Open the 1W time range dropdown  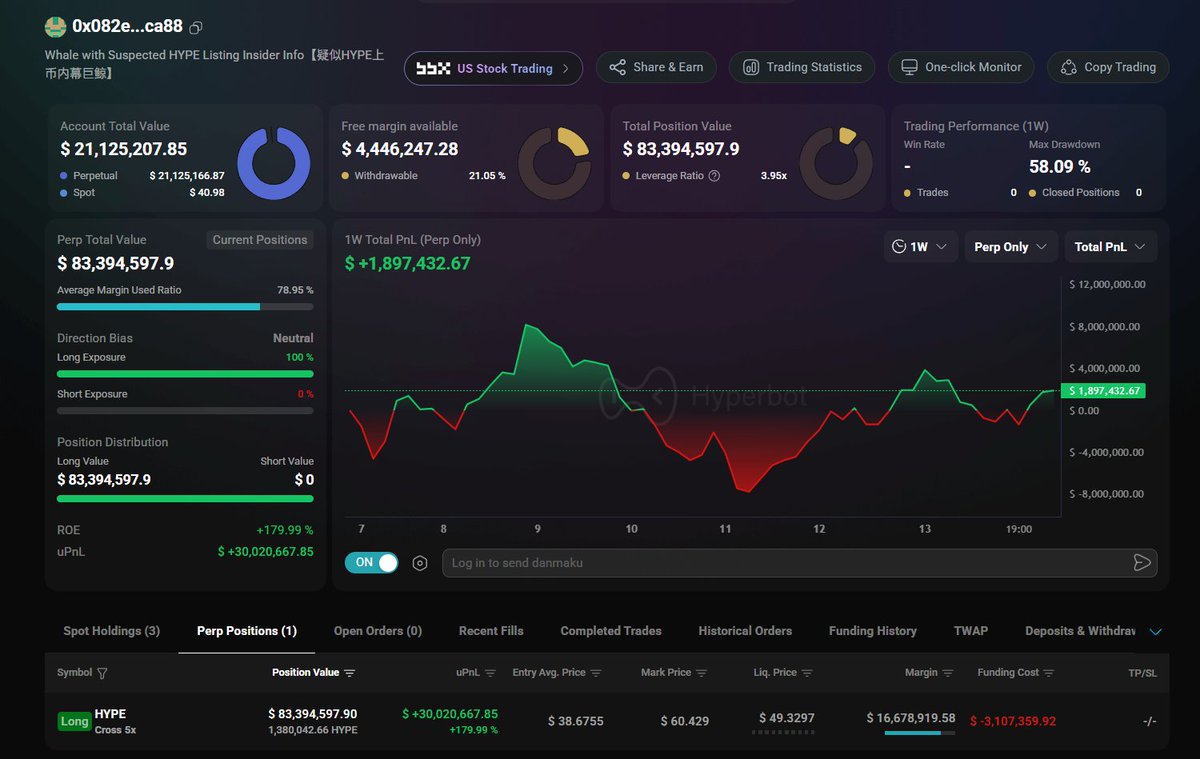(921, 247)
